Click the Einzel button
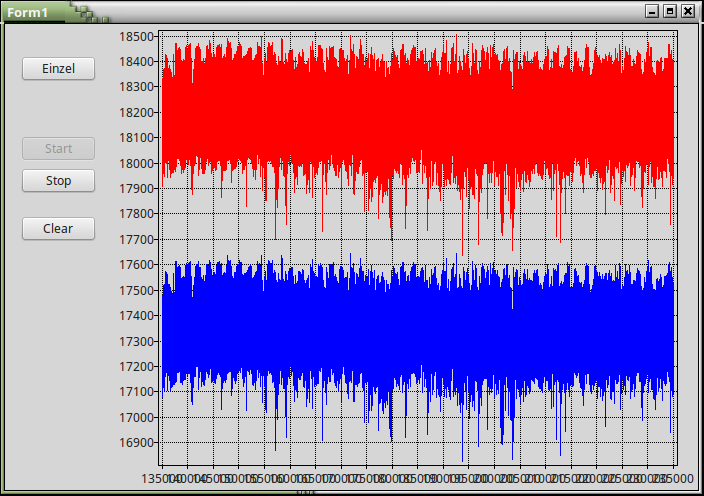The image size is (704, 496). (x=58, y=68)
